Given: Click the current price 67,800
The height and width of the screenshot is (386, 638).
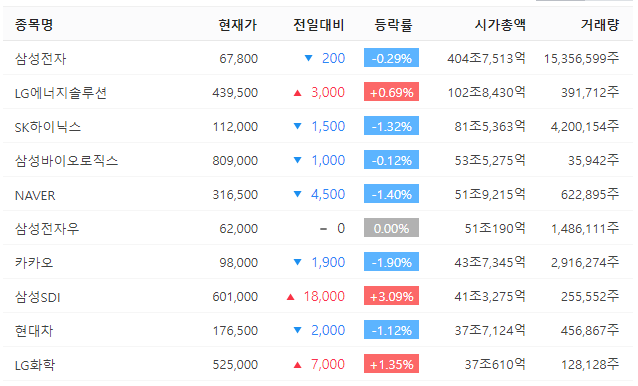Looking at the screenshot, I should click(238, 59).
